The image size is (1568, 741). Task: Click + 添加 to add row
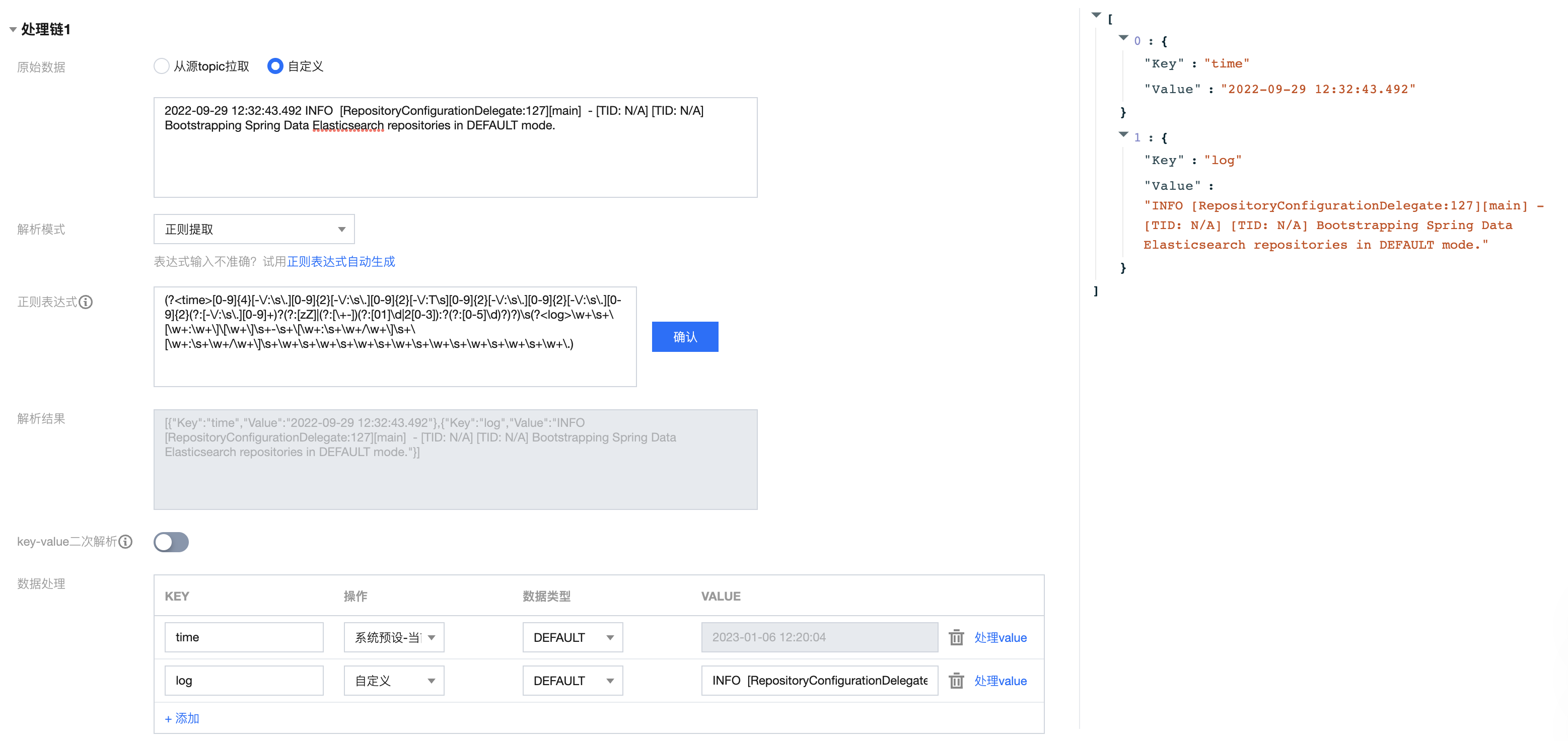182,718
